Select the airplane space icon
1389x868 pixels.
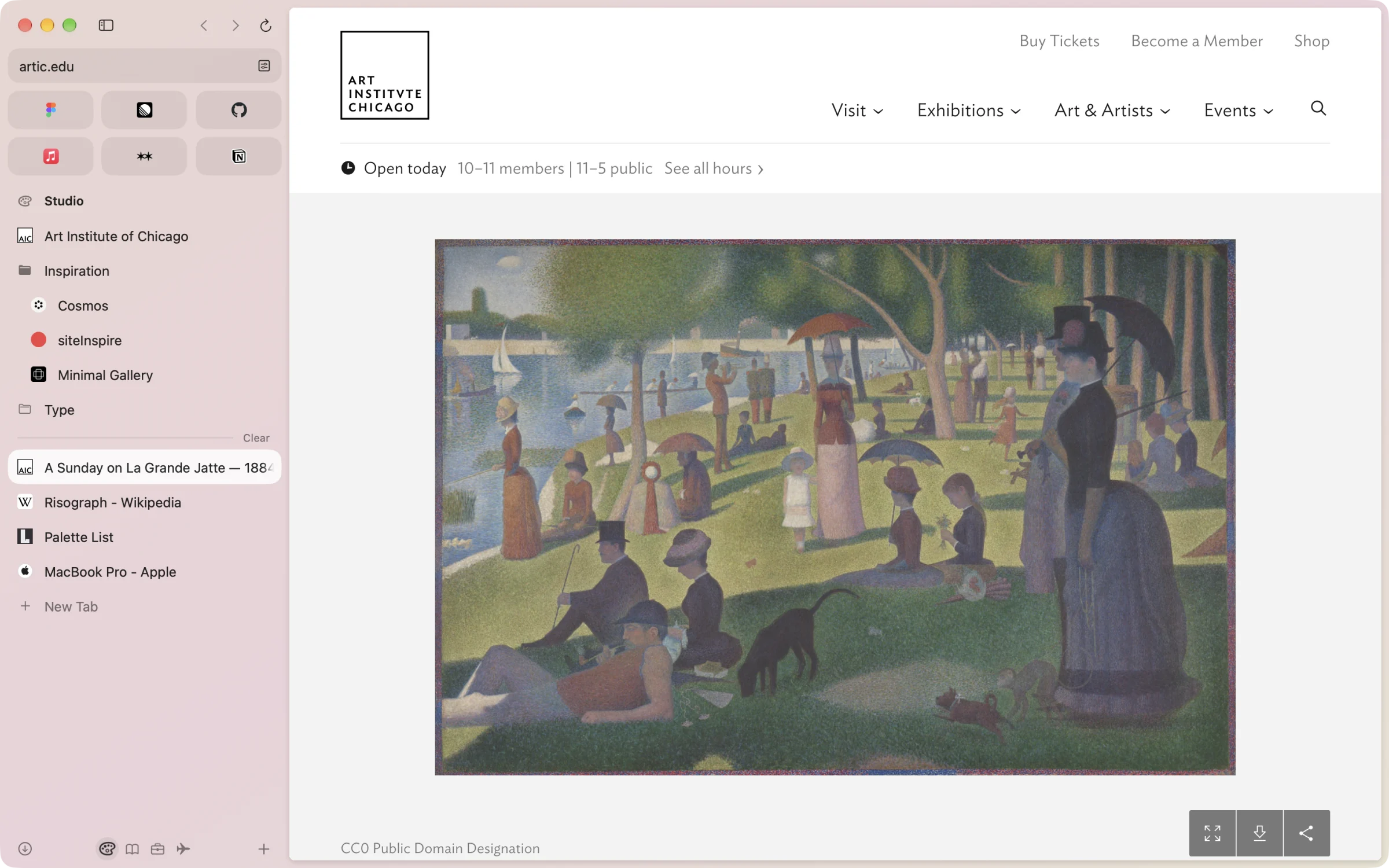click(x=183, y=849)
